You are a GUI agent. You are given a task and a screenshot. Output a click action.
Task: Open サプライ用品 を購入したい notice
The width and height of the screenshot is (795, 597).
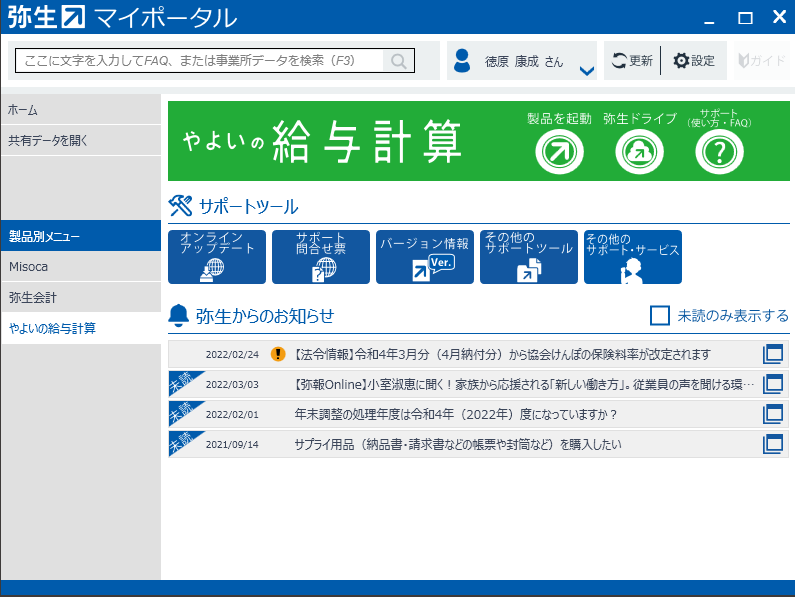[478, 444]
